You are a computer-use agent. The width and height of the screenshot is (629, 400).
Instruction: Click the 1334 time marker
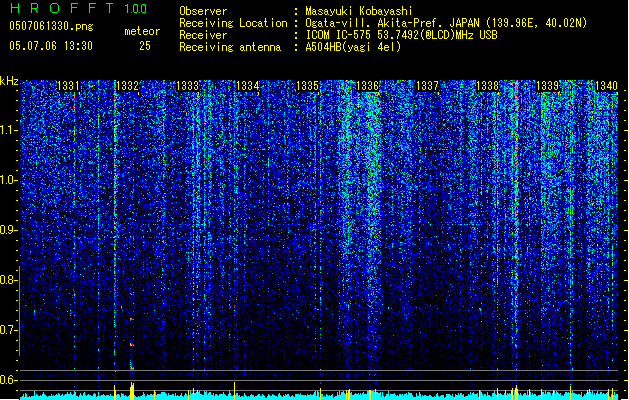tap(248, 86)
